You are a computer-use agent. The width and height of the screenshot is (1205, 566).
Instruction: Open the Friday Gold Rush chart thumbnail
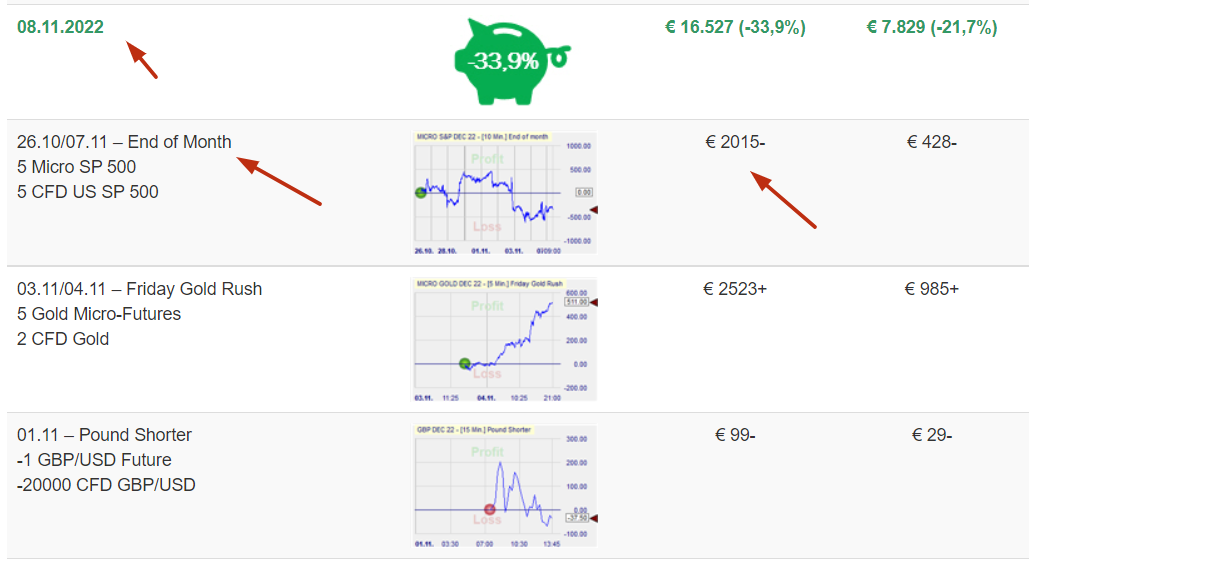tap(504, 339)
